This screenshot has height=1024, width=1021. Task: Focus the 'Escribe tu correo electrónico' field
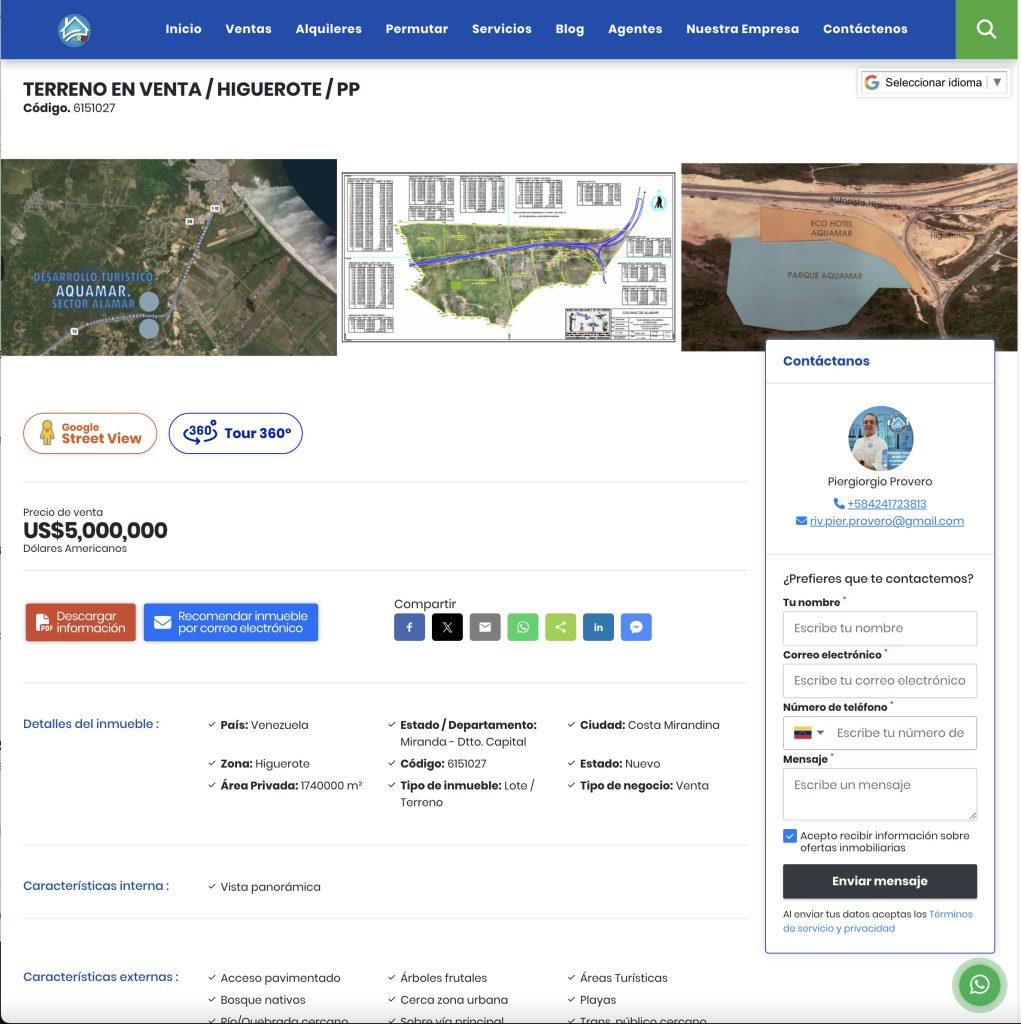[x=880, y=680]
